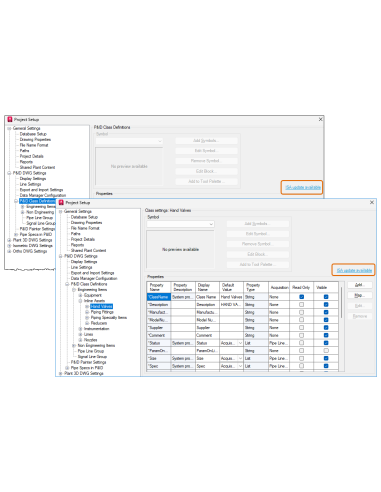Screen dimensions: 381x492
Task: Open Default Value dropdown for Spec row
Action: pyautogui.click(x=240, y=366)
